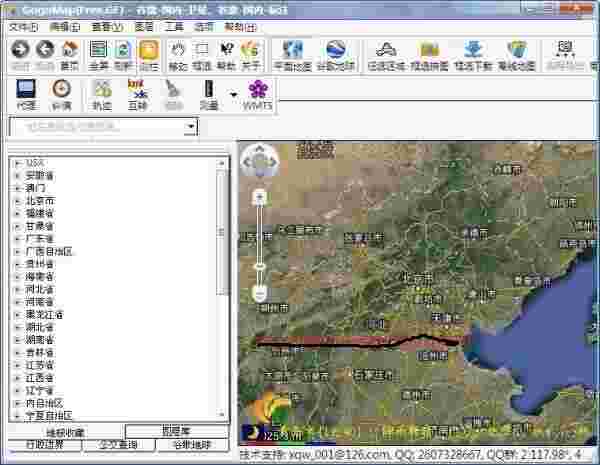Click the 离线地图 offline map icon
600x465 pixels.
516,51
